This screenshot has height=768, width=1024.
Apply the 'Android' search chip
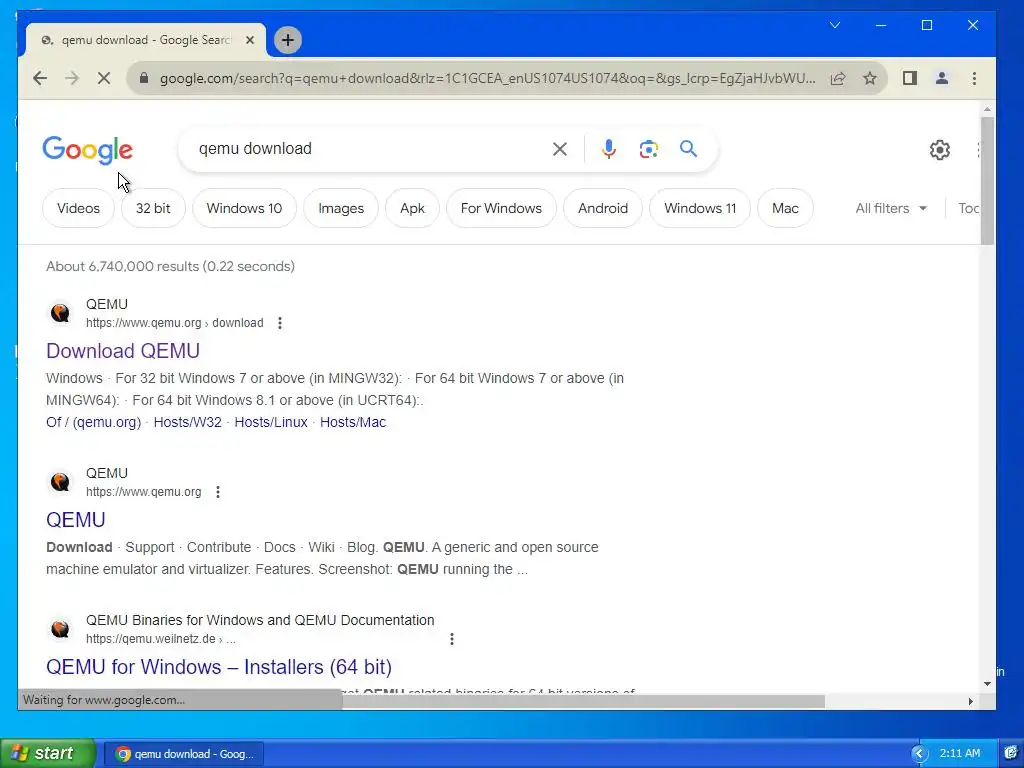pyautogui.click(x=603, y=208)
